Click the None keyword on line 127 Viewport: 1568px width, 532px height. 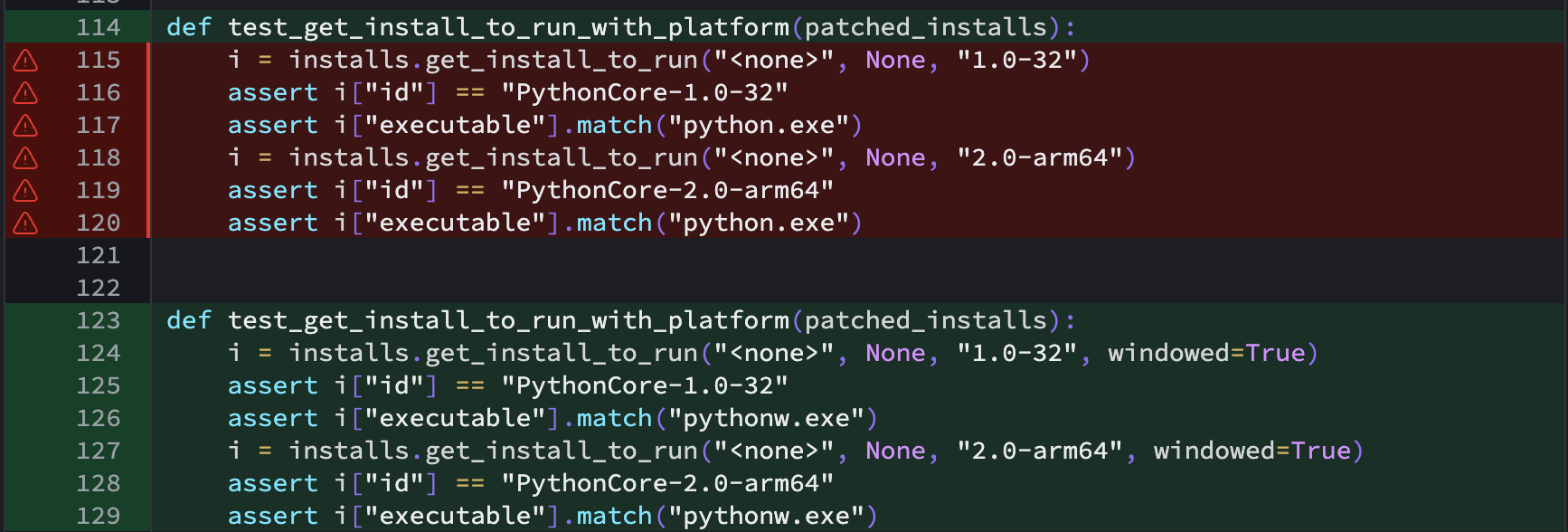(896, 451)
